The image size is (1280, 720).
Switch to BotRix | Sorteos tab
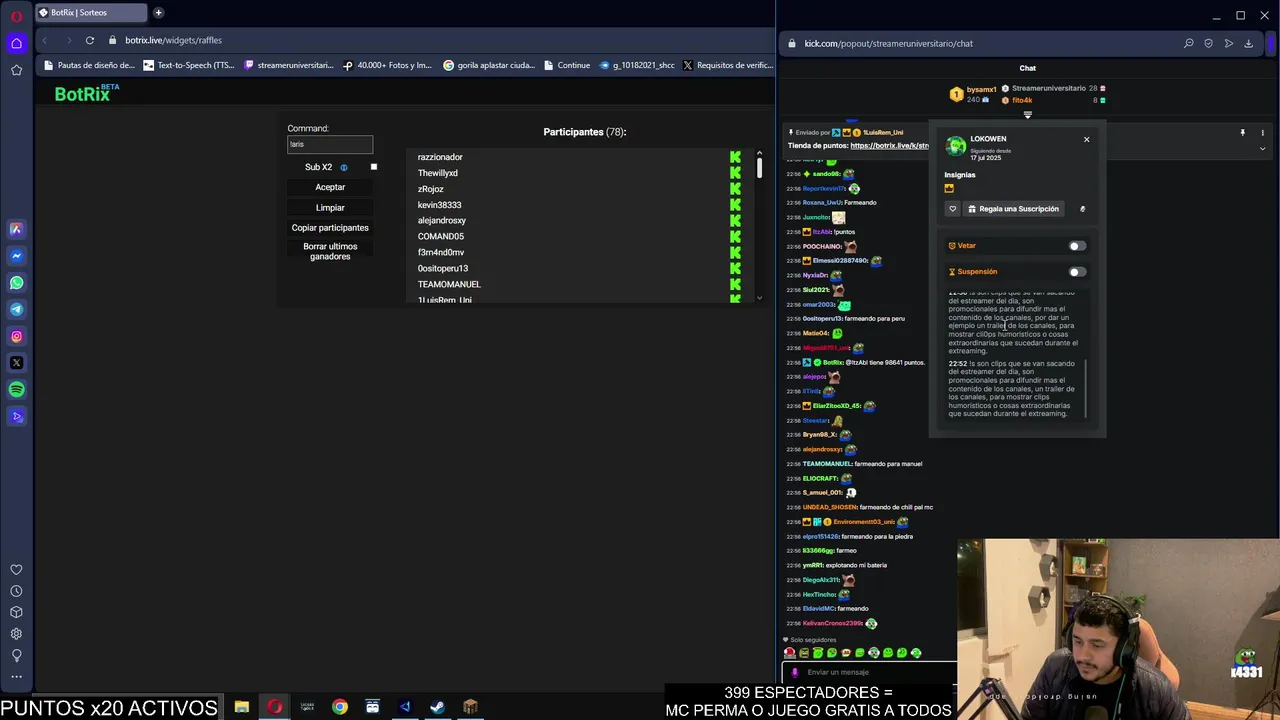90,13
